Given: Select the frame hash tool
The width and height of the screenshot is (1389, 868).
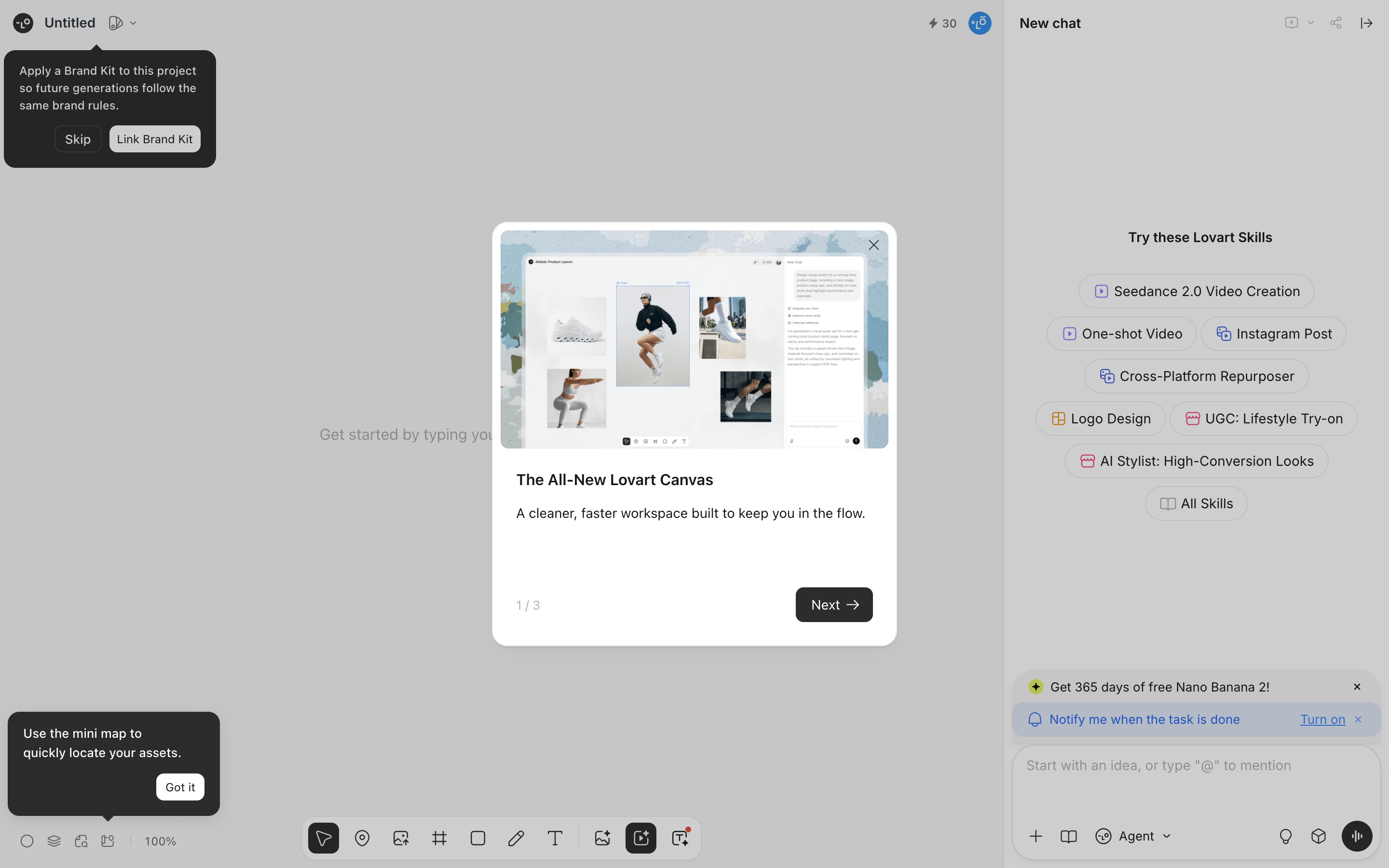Looking at the screenshot, I should pyautogui.click(x=439, y=838).
